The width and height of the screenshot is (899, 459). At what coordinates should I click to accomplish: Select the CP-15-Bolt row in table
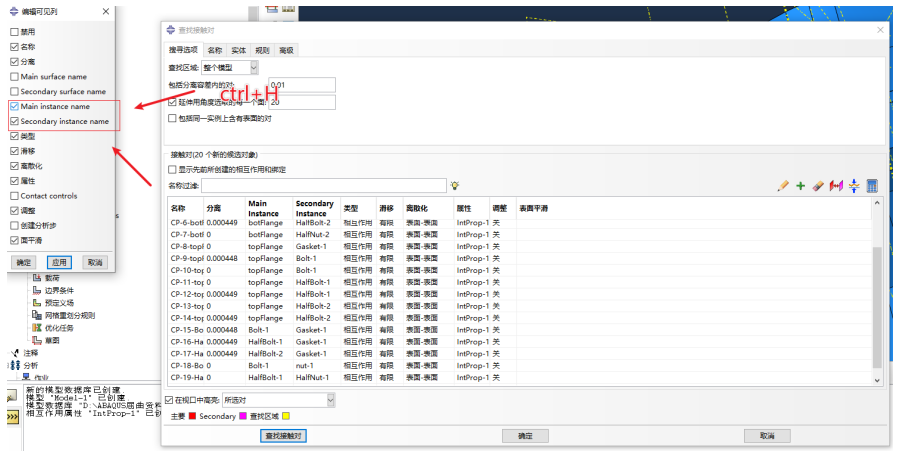click(x=519, y=329)
